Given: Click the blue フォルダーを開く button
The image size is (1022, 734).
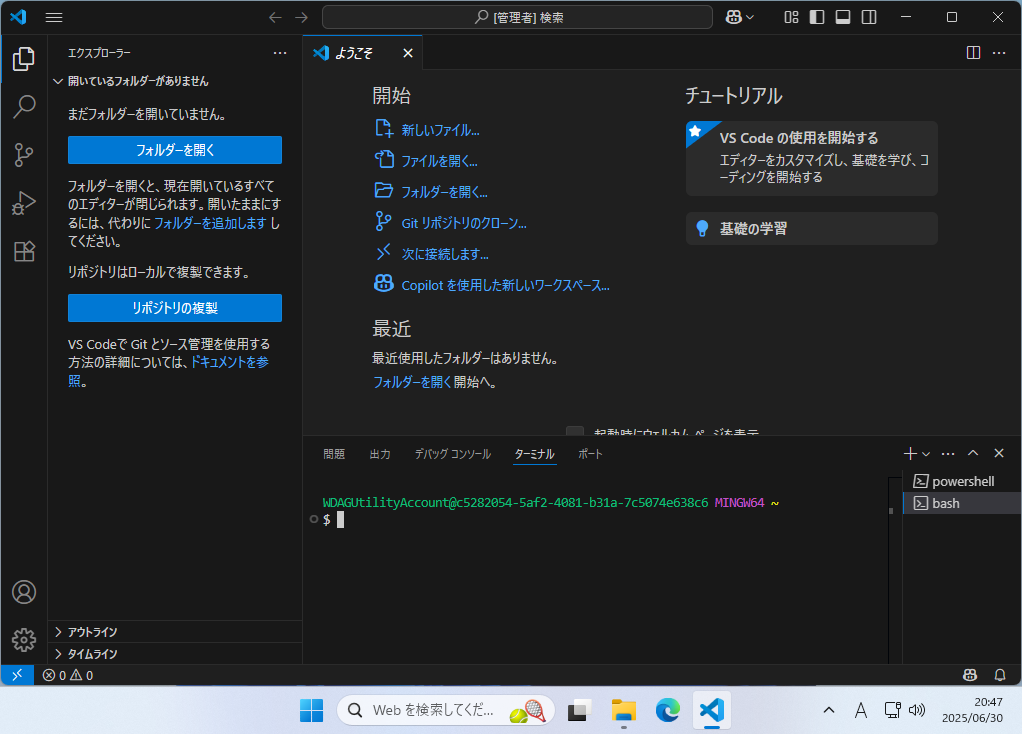Looking at the screenshot, I should [x=175, y=150].
